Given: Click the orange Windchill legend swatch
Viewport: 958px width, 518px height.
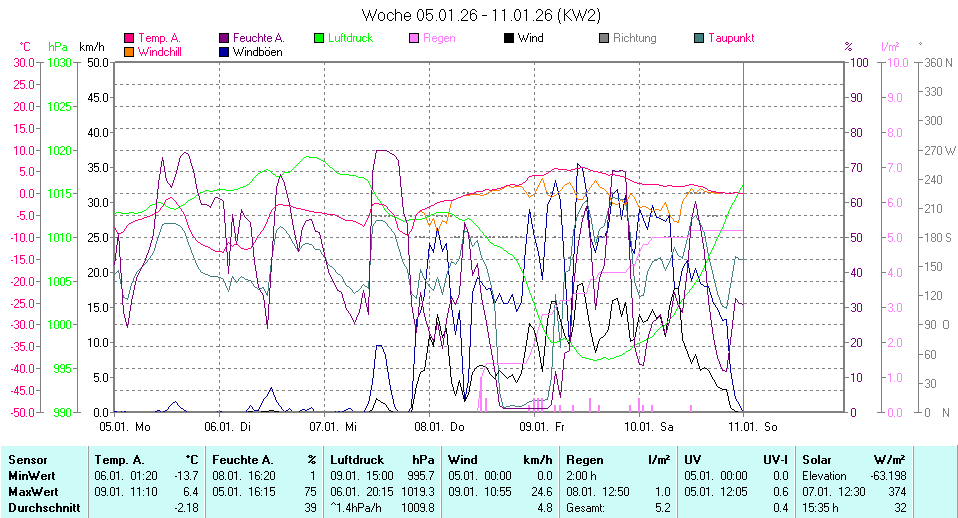Looking at the screenshot, I should click(x=129, y=52).
